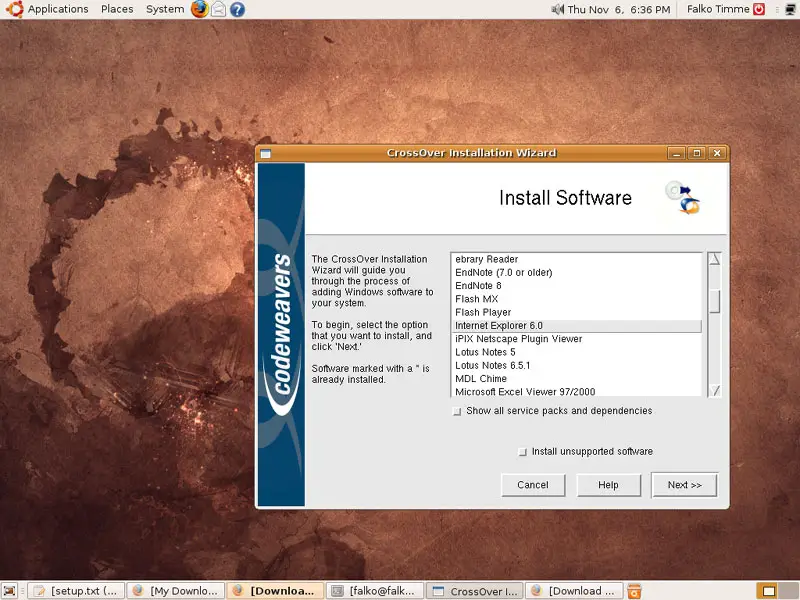The image size is (800, 600).
Task: Enable Show all service packs and dependencies
Action: pyautogui.click(x=457, y=411)
